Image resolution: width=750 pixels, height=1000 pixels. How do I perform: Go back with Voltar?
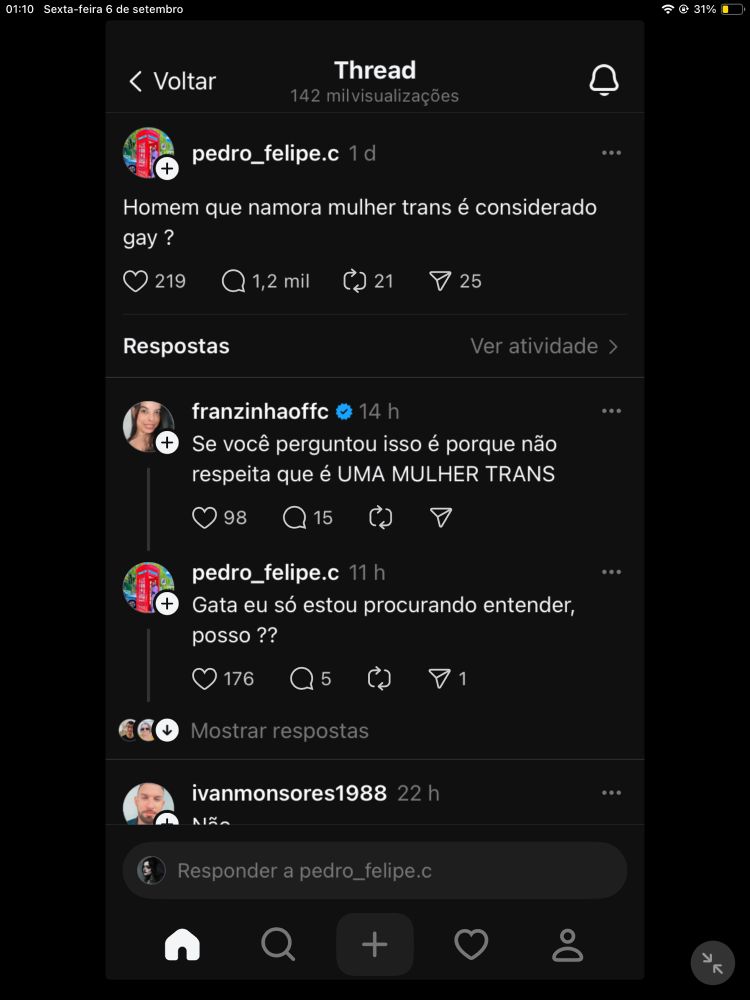172,81
